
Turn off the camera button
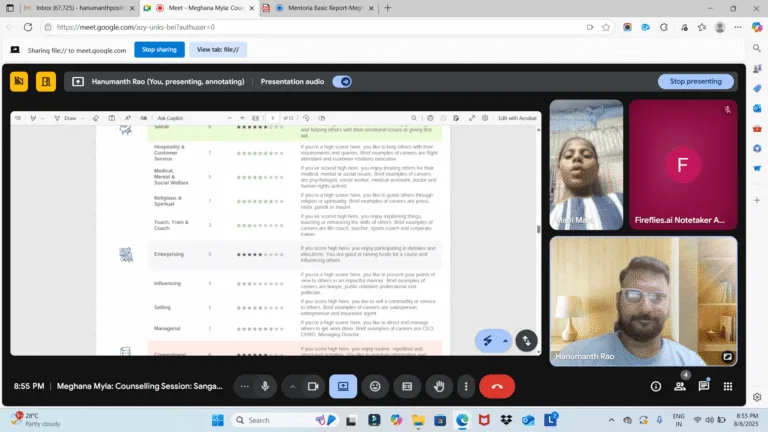313,386
